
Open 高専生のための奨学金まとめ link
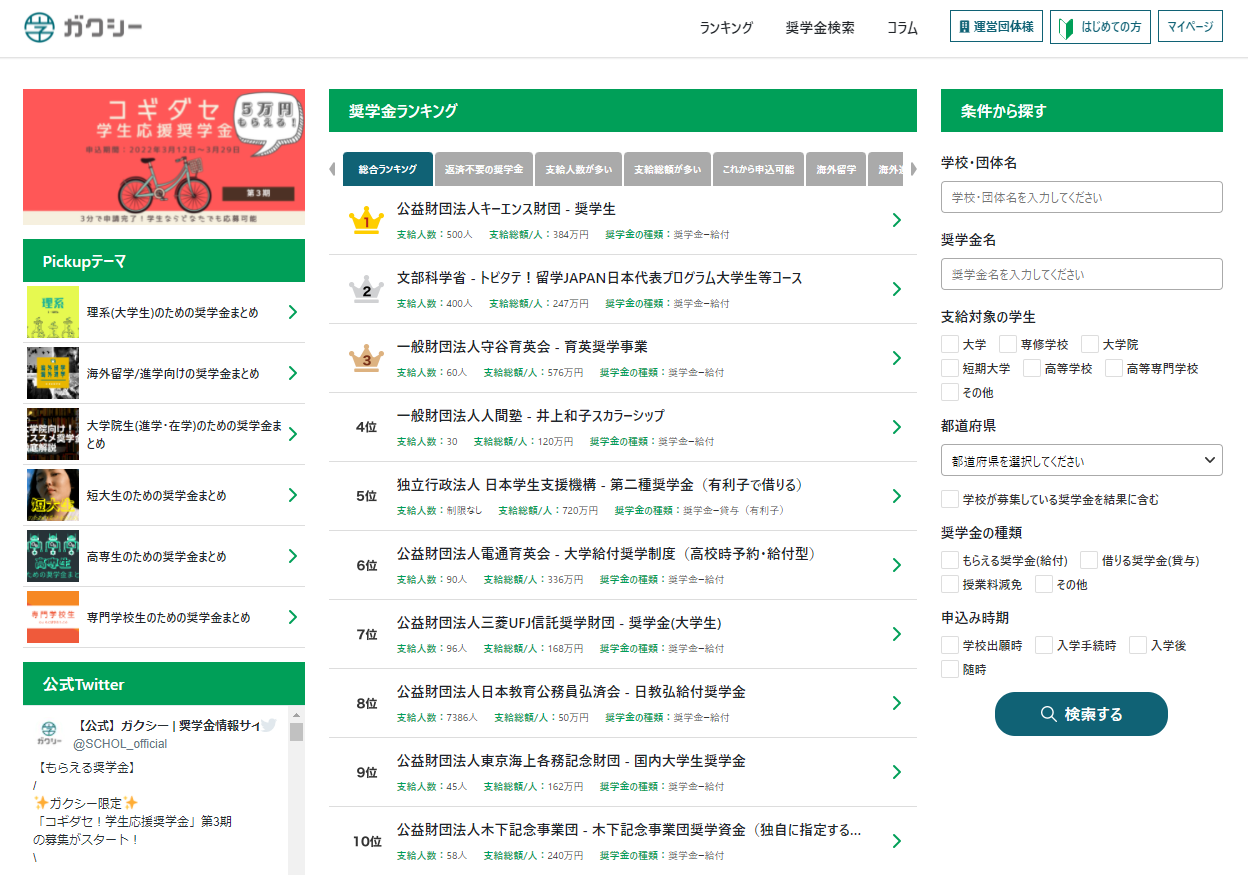pos(156,556)
